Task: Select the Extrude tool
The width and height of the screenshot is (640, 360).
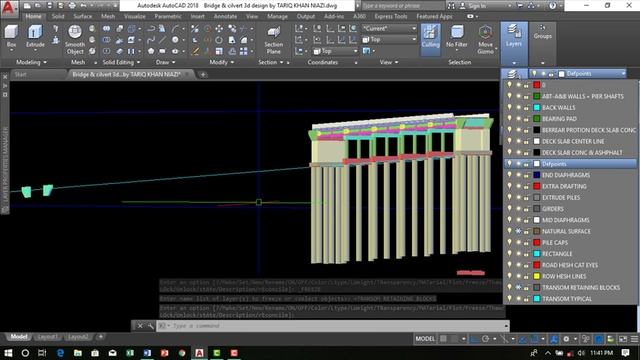Action: [x=35, y=37]
